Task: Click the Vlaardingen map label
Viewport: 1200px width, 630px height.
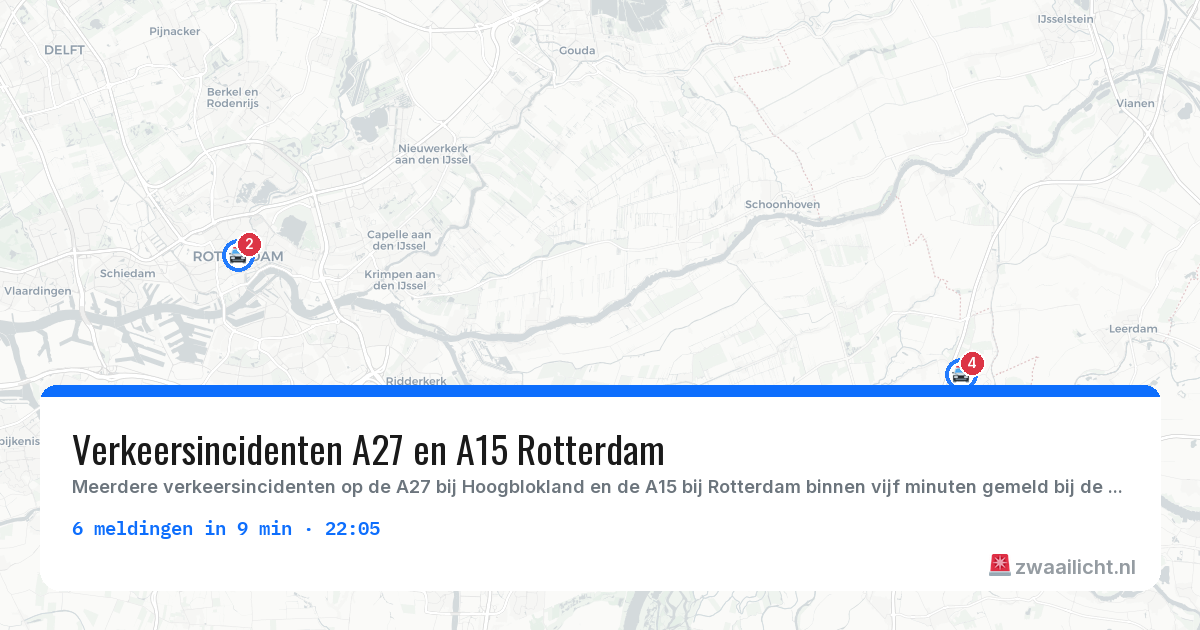Action: coord(38,291)
